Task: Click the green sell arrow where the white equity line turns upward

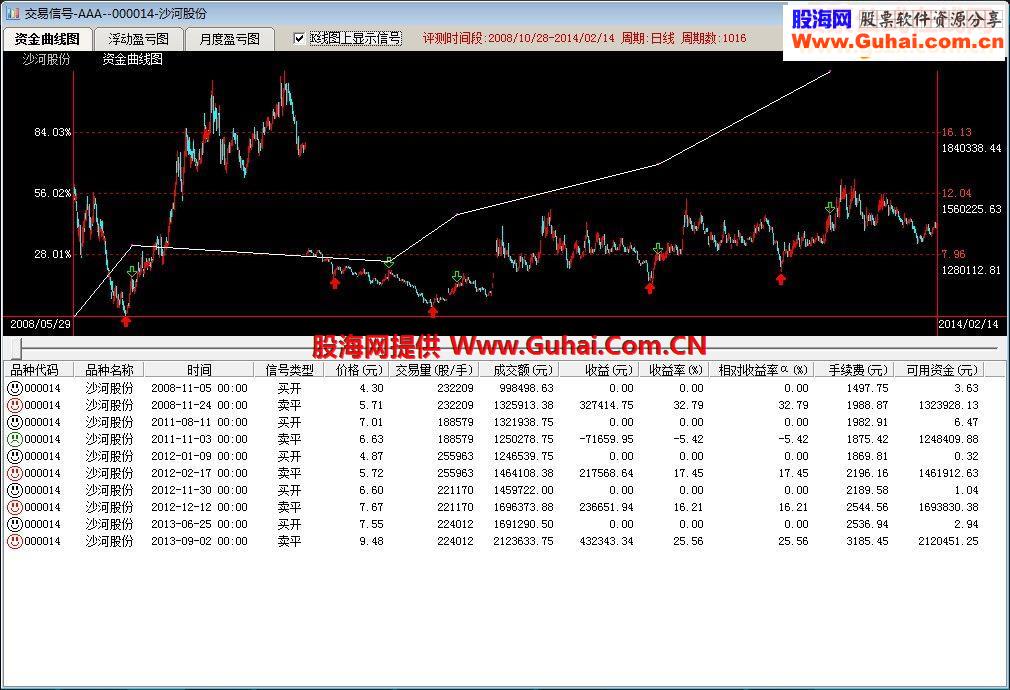Action: [389, 262]
